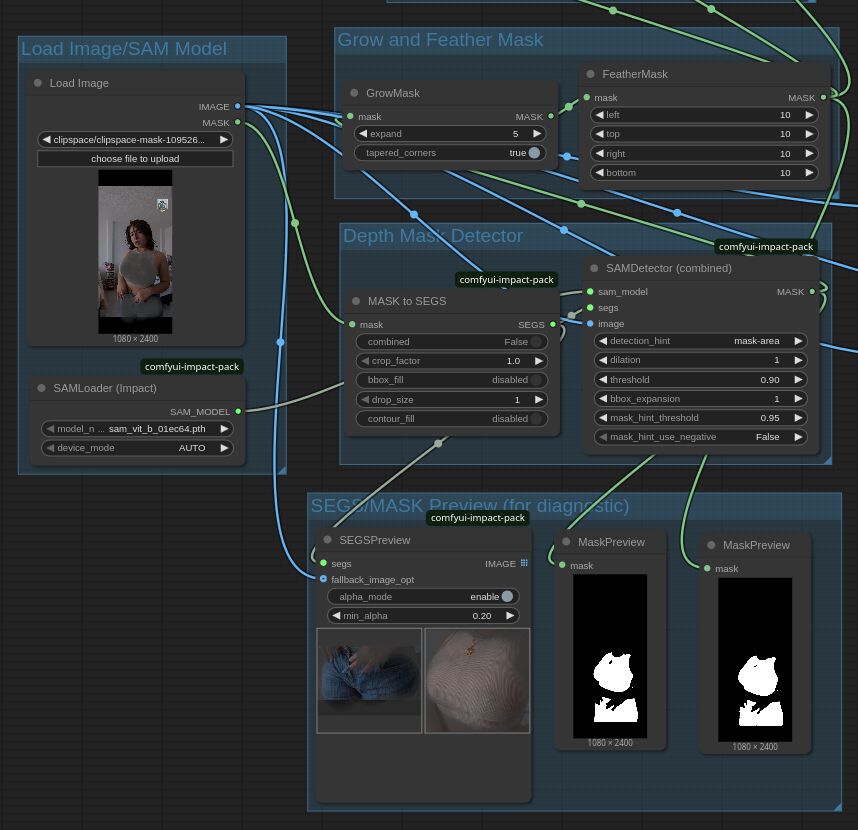Select the Depth Mask Detector group title
Screen dimensions: 858x830
coord(433,235)
